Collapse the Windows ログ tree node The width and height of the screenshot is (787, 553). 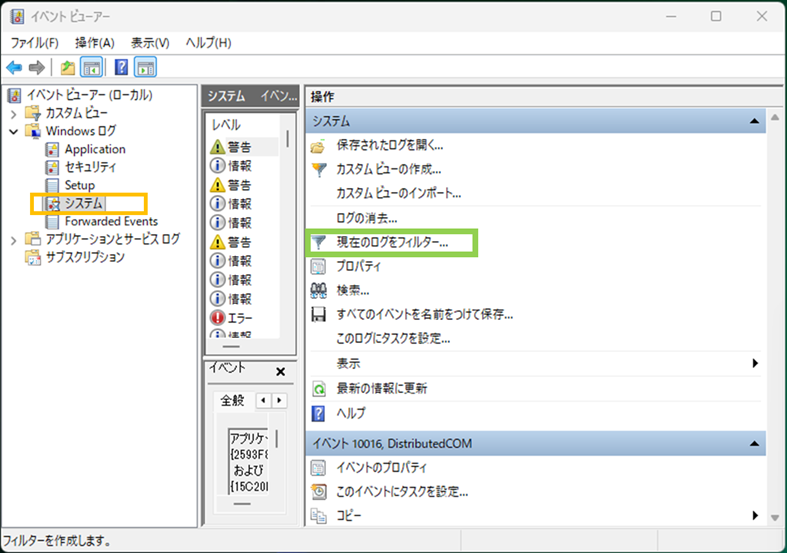(x=14, y=131)
